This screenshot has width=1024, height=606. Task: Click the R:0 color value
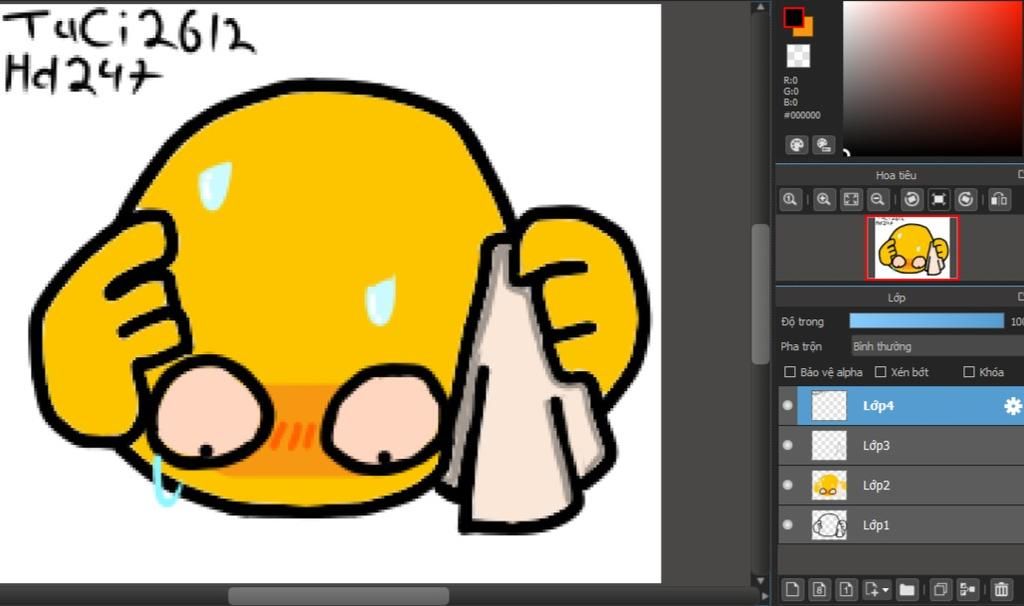pos(790,80)
